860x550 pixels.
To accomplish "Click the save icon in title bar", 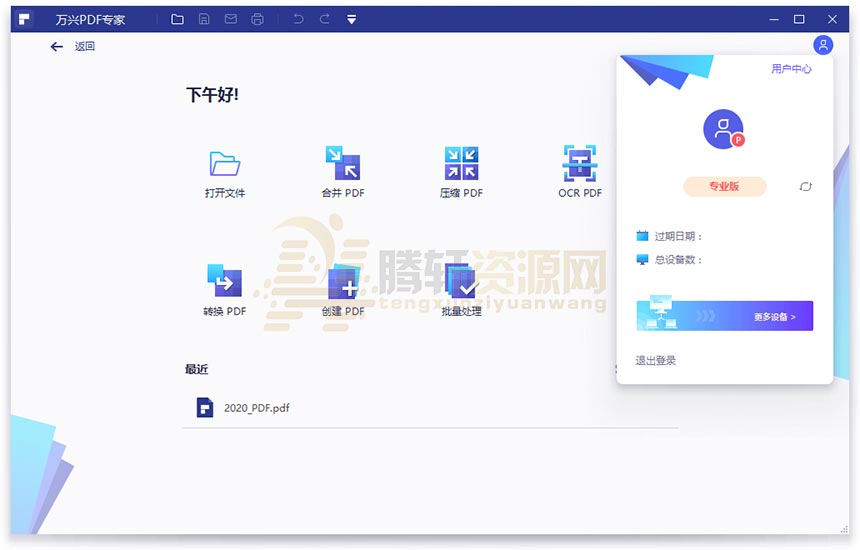I will click(204, 19).
